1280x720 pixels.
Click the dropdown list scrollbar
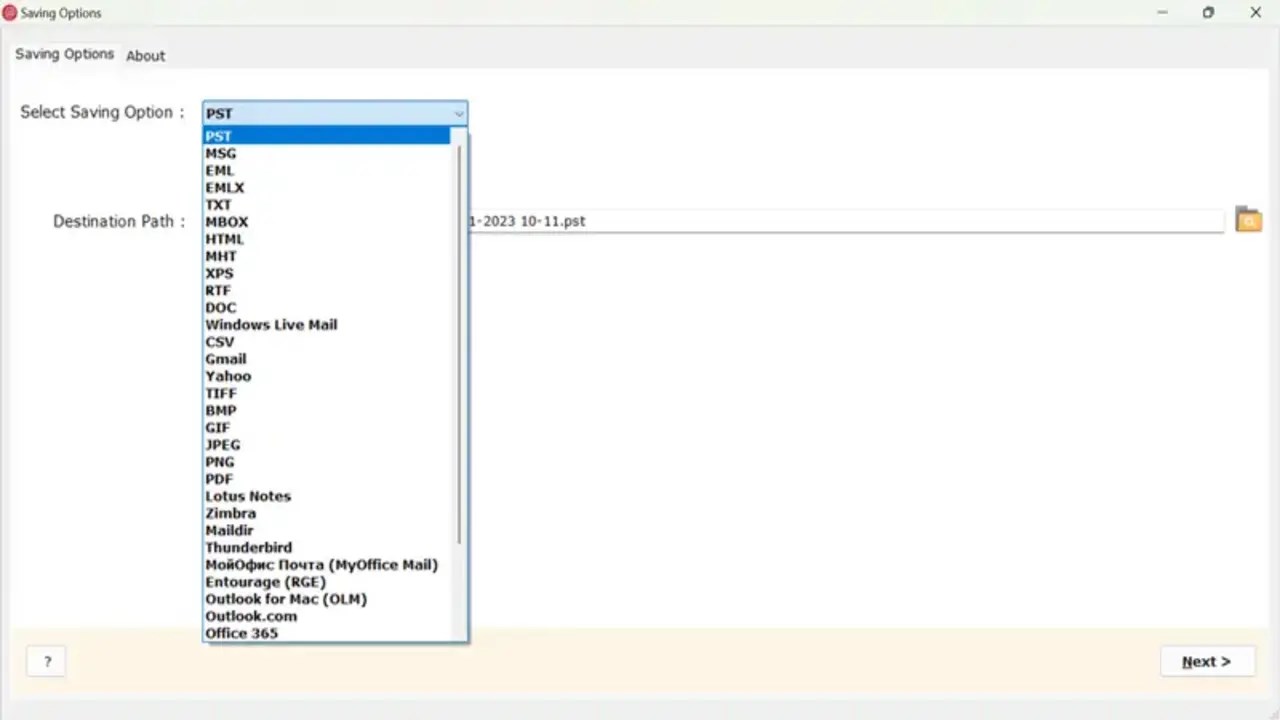pos(459,345)
